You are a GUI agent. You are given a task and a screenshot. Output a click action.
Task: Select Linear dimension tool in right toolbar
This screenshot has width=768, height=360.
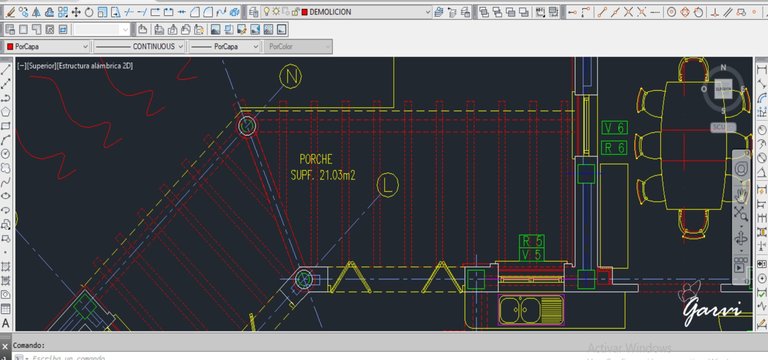point(762,70)
